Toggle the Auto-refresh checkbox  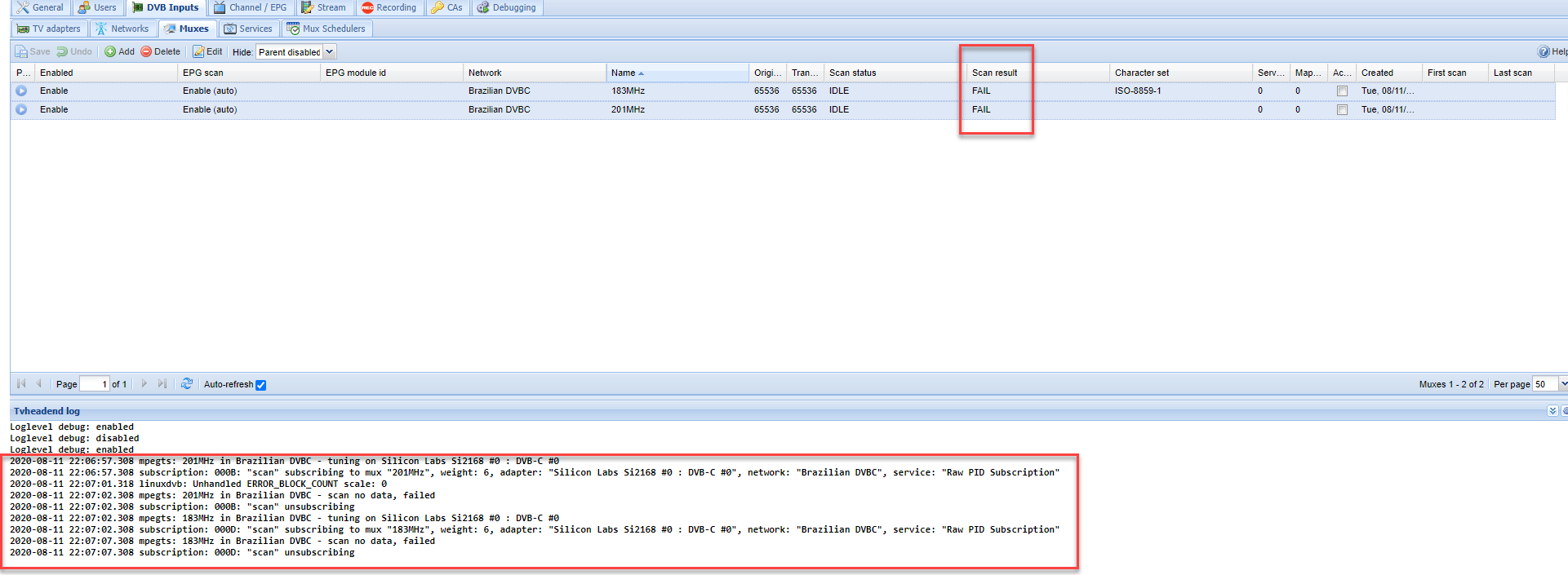point(261,385)
